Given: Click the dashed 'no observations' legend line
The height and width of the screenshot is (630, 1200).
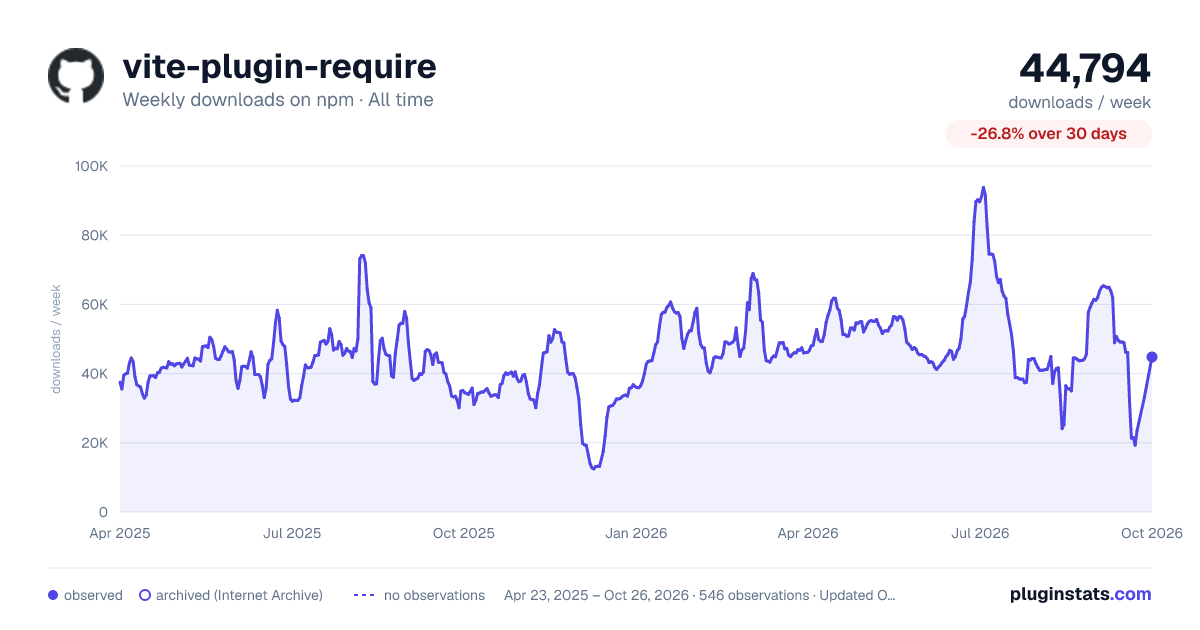Looking at the screenshot, I should point(365,595).
